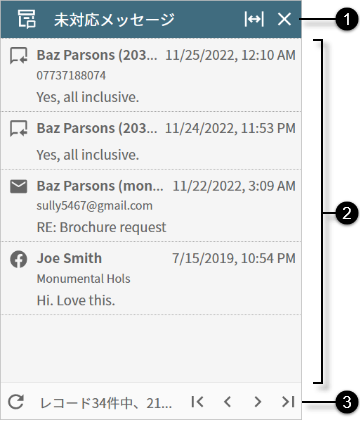The width and height of the screenshot is (360, 422).
Task: Click the 未対応メッセージ panel title
Action: [114, 20]
